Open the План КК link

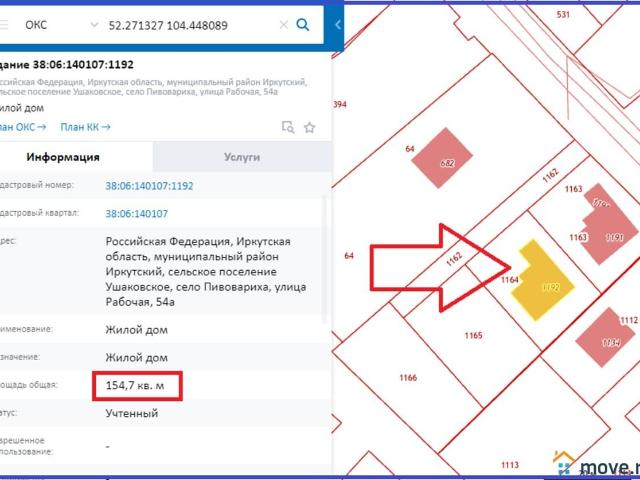pos(85,127)
